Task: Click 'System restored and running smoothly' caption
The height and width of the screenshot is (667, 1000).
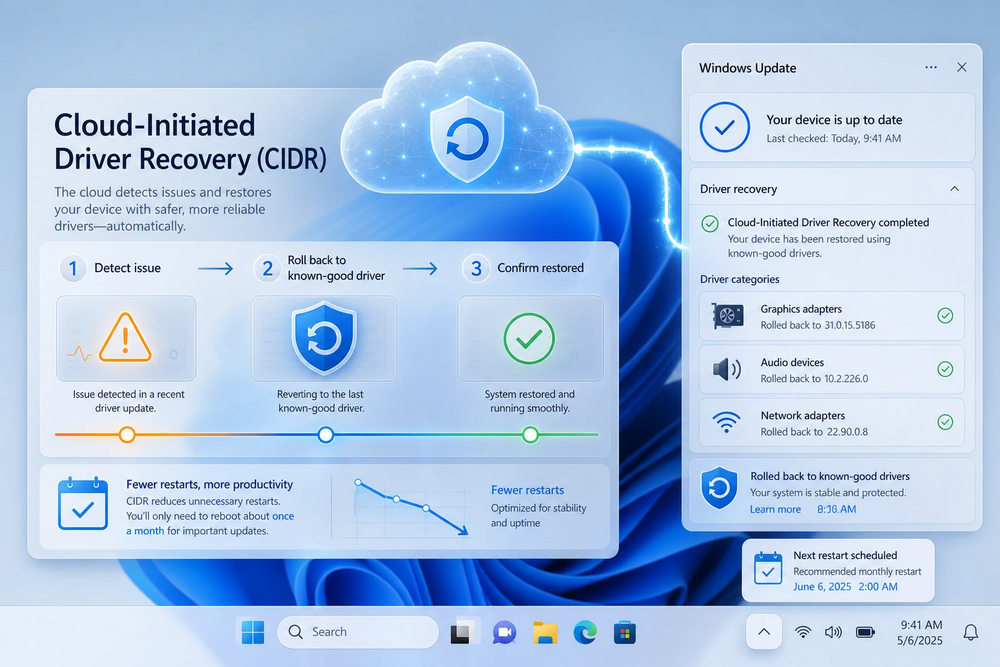Action: pyautogui.click(x=529, y=401)
